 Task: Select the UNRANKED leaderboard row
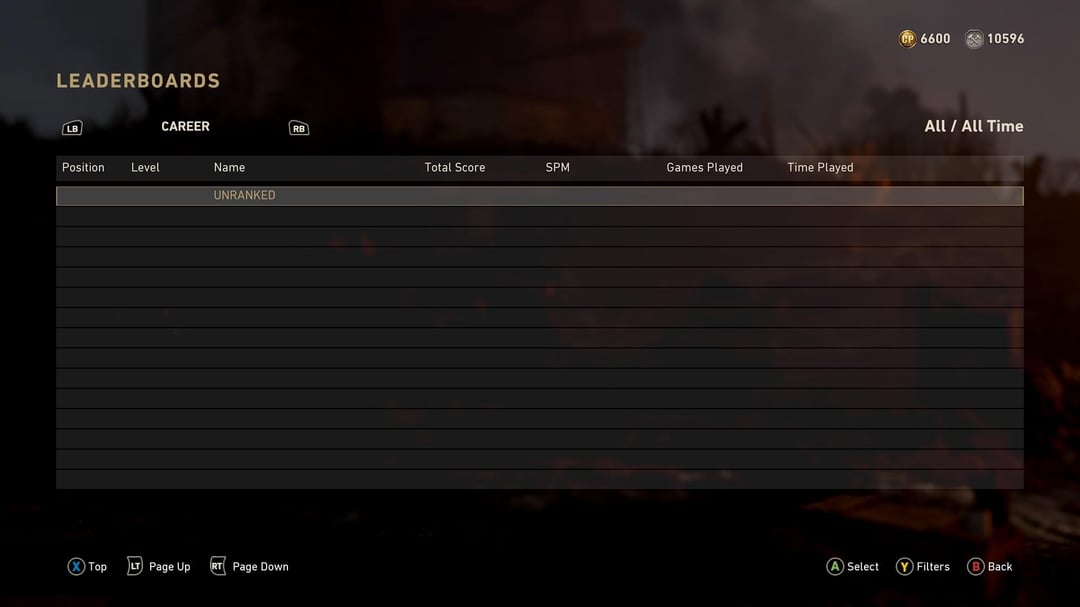(540, 196)
